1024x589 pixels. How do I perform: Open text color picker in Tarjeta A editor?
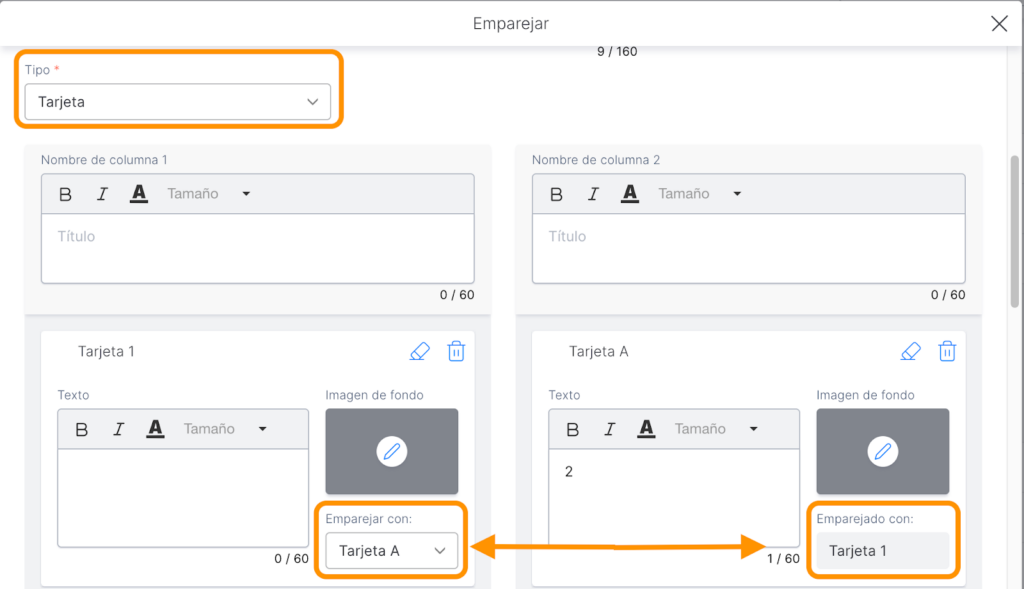click(646, 429)
